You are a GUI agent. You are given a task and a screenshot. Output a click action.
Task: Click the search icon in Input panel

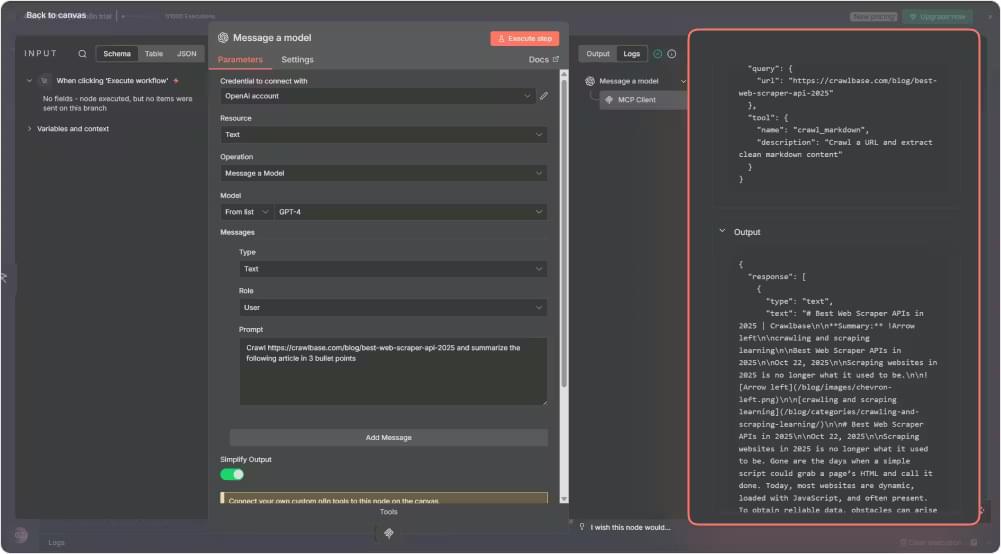pos(82,54)
